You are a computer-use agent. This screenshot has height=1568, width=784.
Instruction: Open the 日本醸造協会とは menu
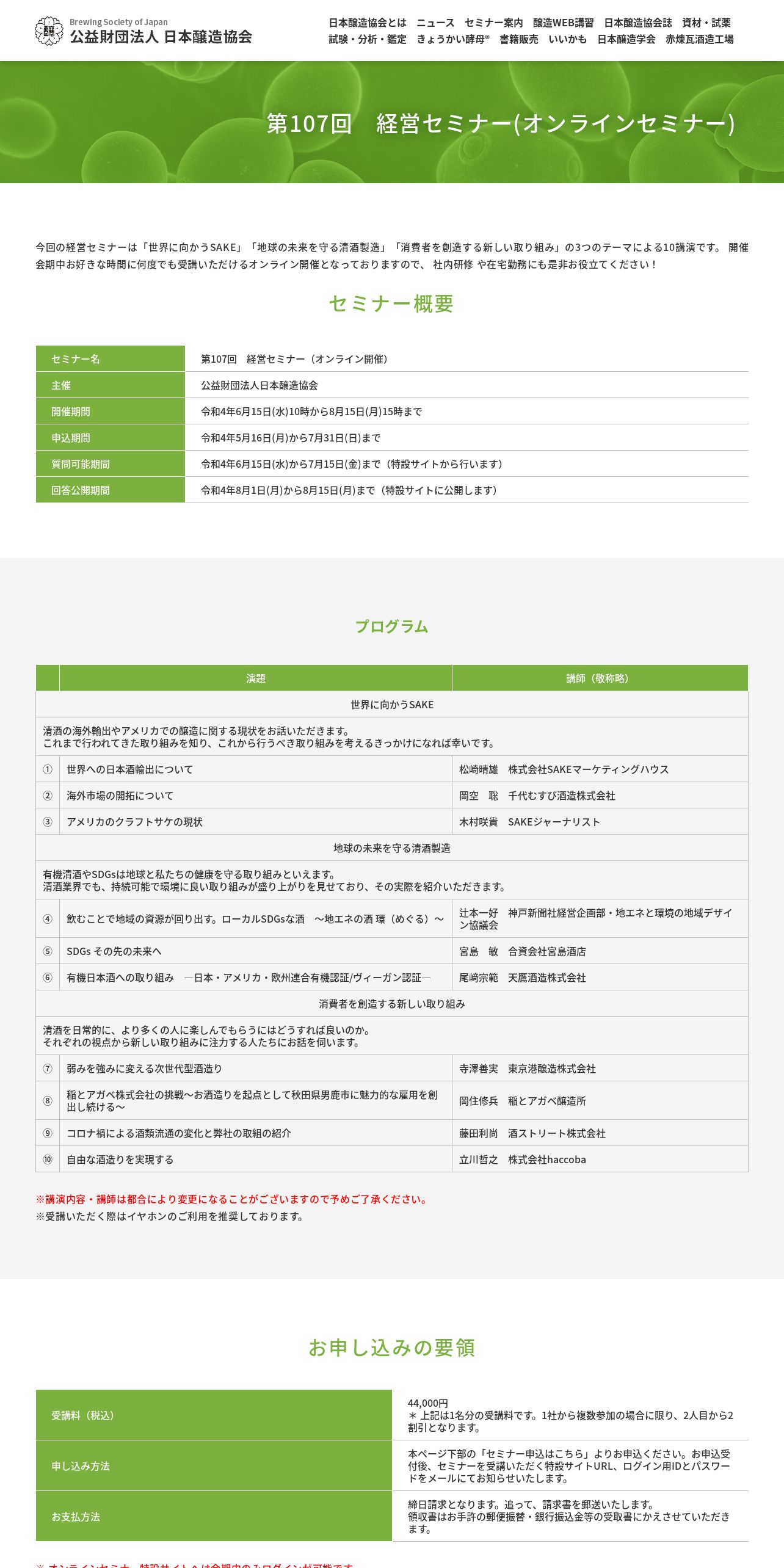[x=368, y=23]
